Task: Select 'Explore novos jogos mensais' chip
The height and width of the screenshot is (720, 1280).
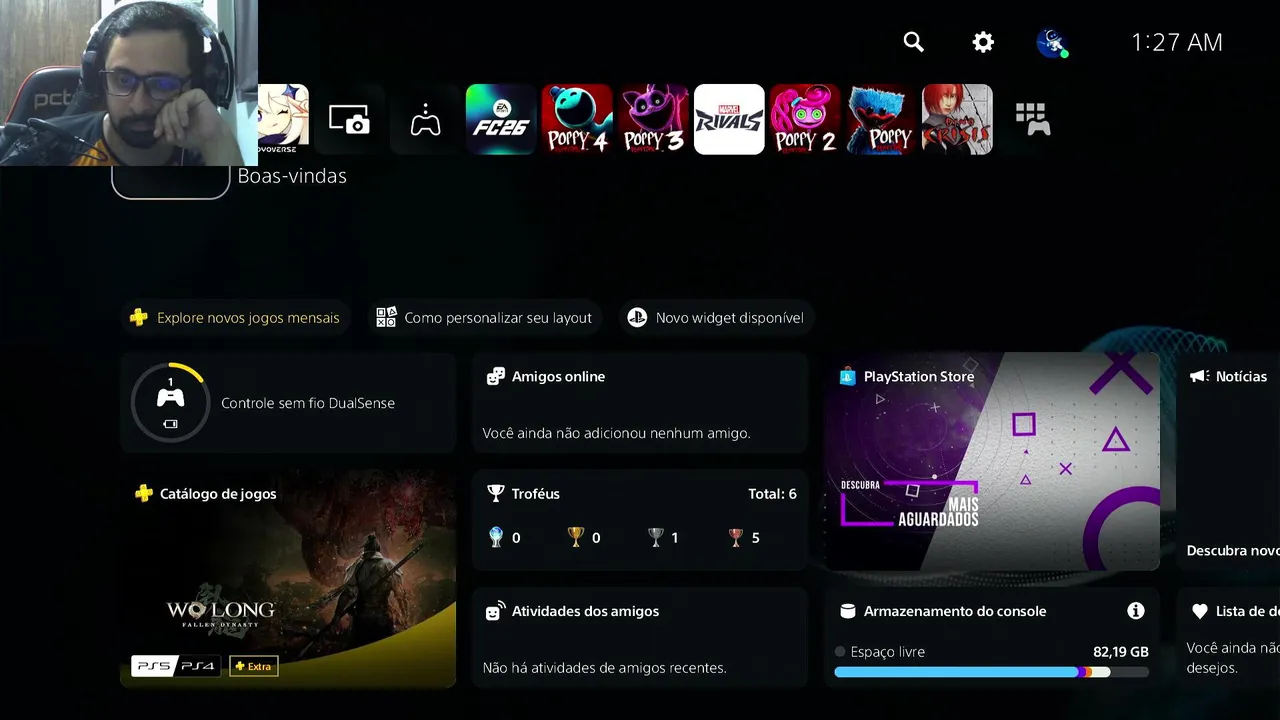Action: click(236, 318)
